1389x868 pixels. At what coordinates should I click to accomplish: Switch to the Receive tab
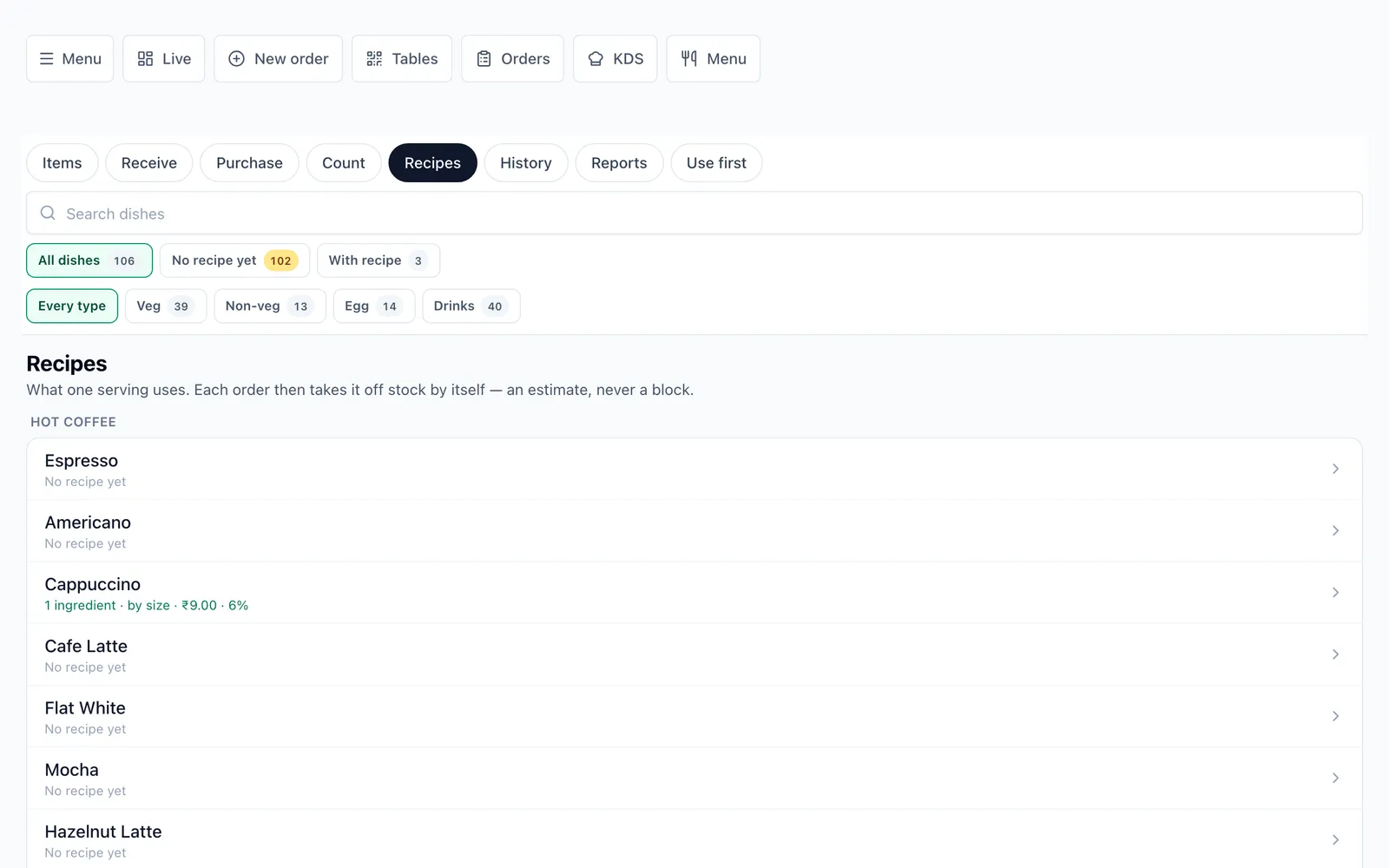point(149,163)
